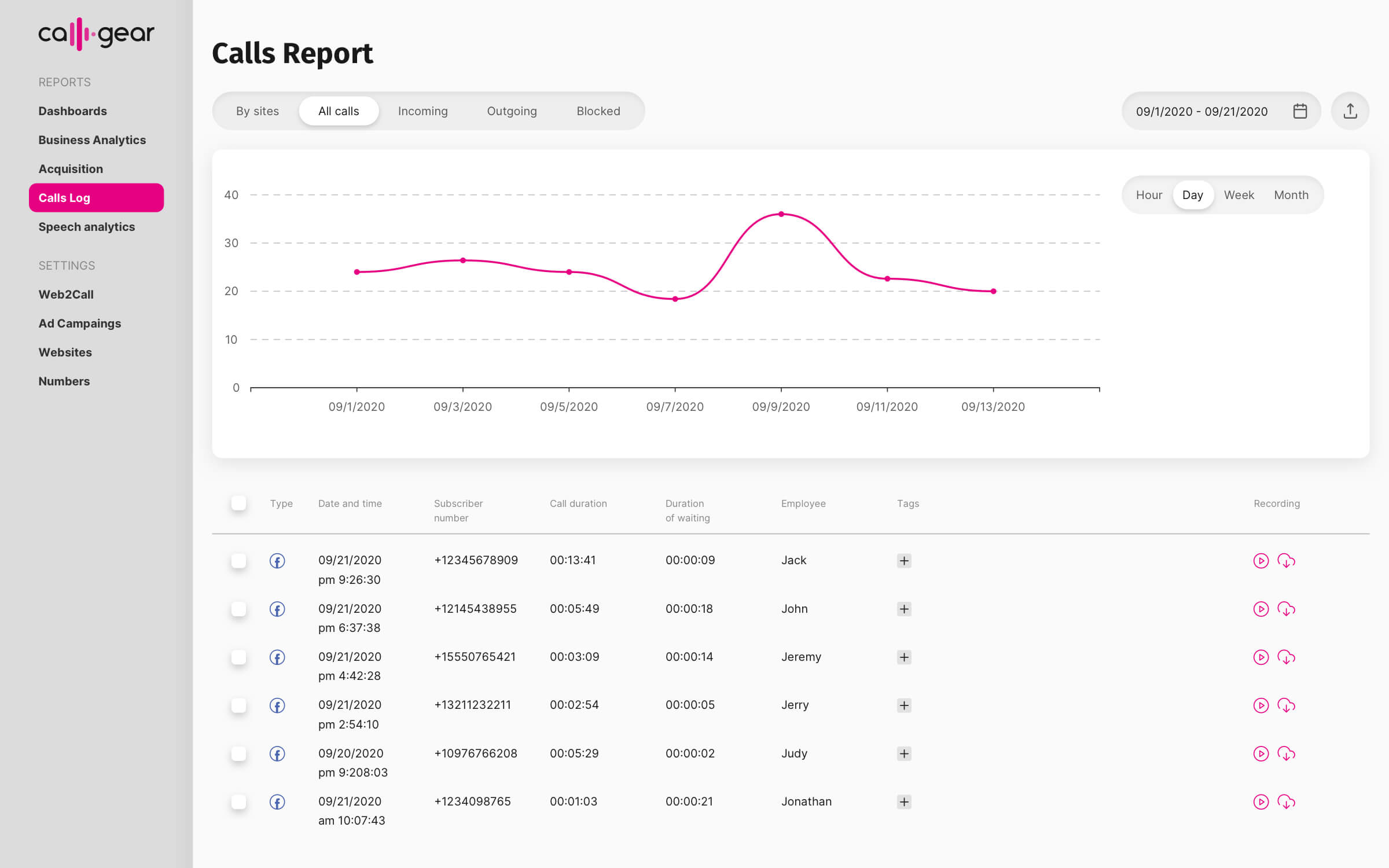The width and height of the screenshot is (1389, 868).
Task: Open Speech analytics in the sidebar
Action: [87, 227]
